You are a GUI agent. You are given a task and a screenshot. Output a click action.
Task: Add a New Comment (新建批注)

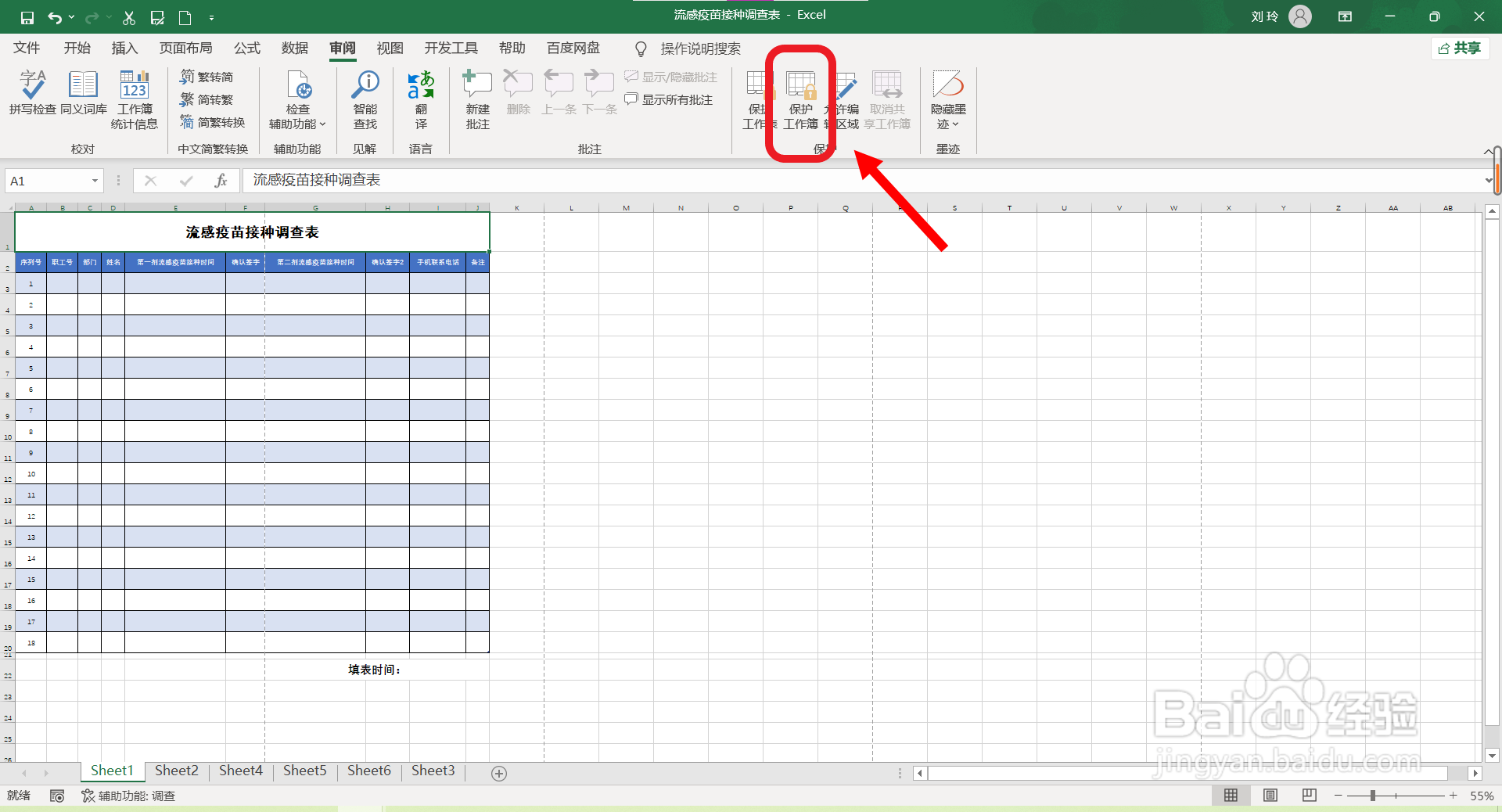click(477, 100)
